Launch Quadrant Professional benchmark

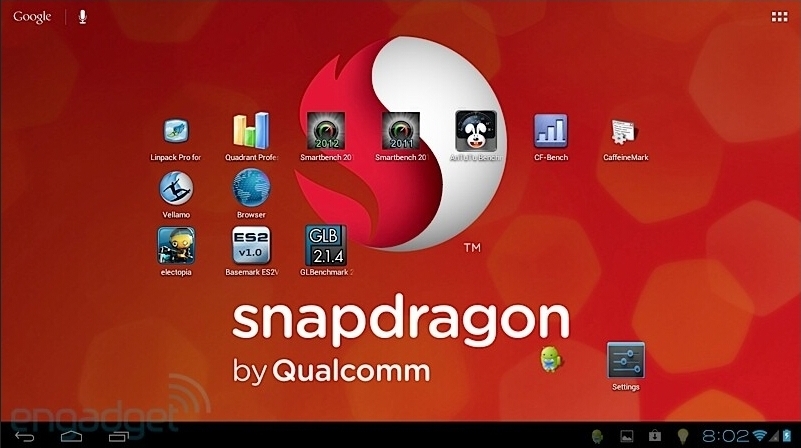click(251, 131)
